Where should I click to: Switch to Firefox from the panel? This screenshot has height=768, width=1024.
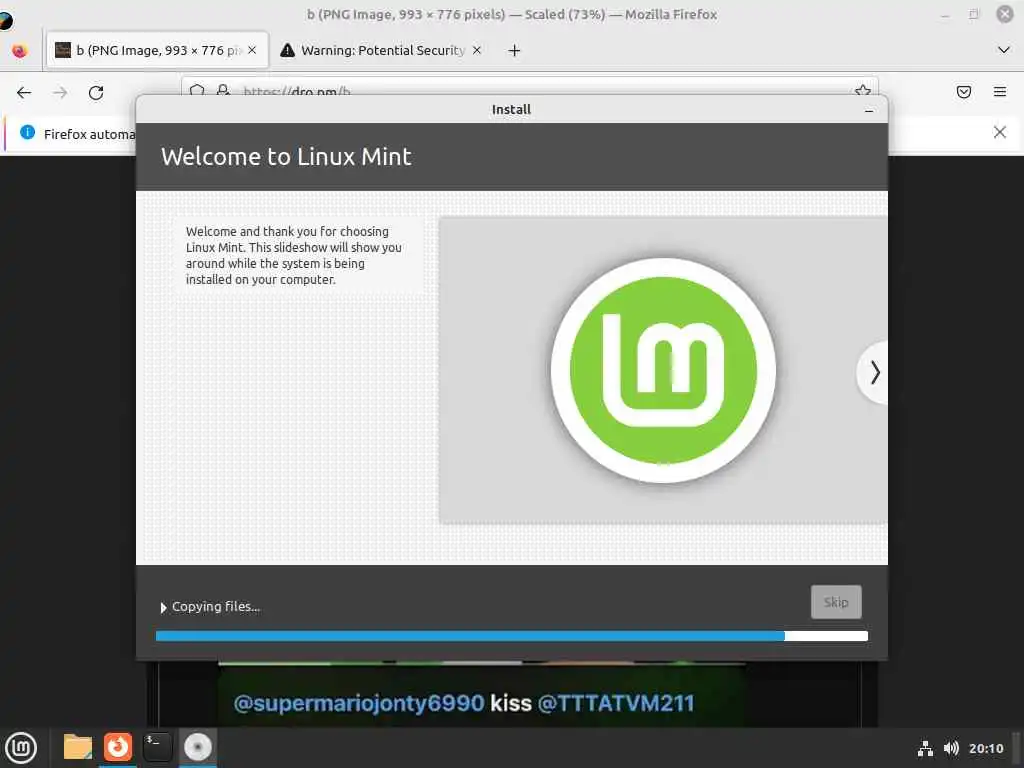tap(118, 747)
